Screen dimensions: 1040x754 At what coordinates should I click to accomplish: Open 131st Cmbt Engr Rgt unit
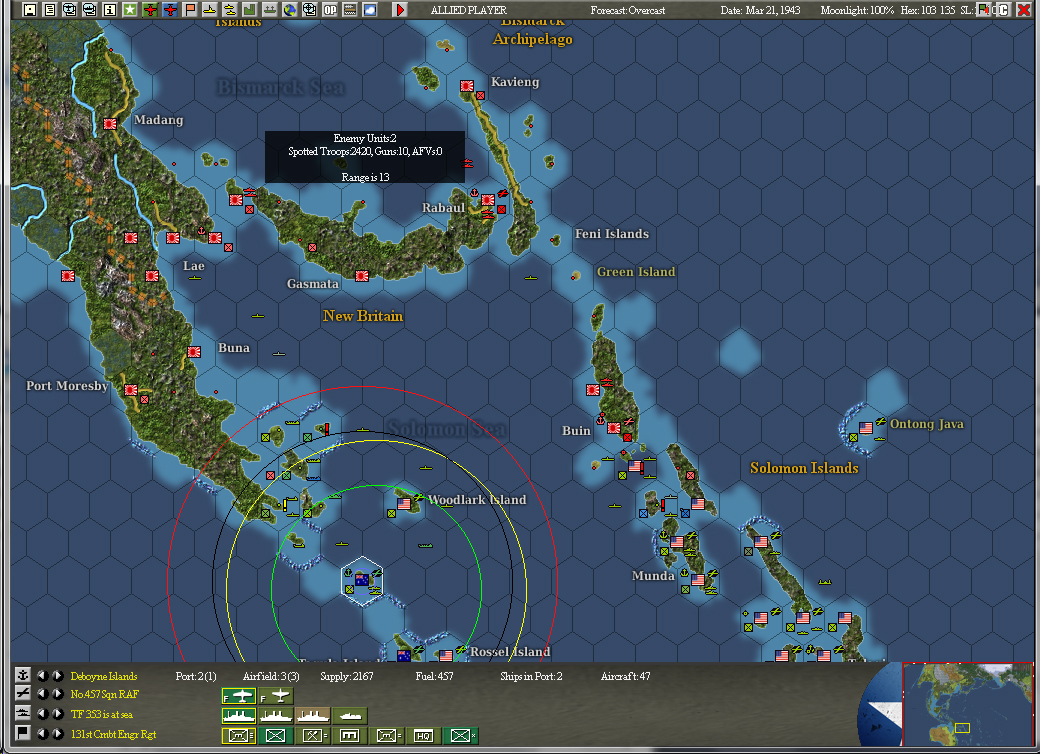tap(113, 735)
